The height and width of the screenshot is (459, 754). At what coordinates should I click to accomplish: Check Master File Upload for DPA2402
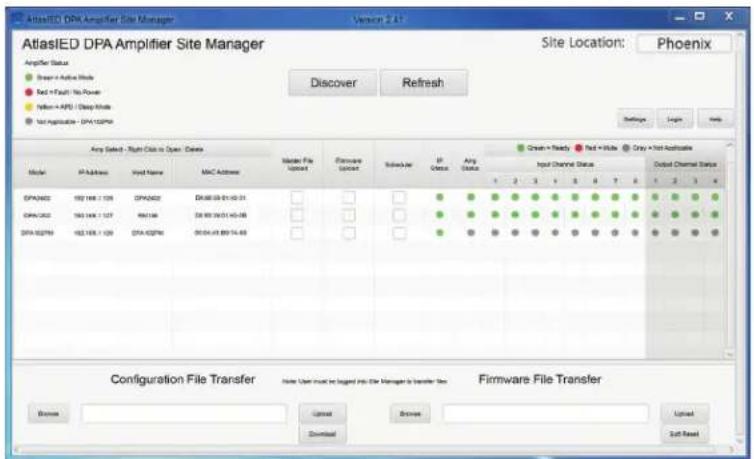[x=297, y=198]
